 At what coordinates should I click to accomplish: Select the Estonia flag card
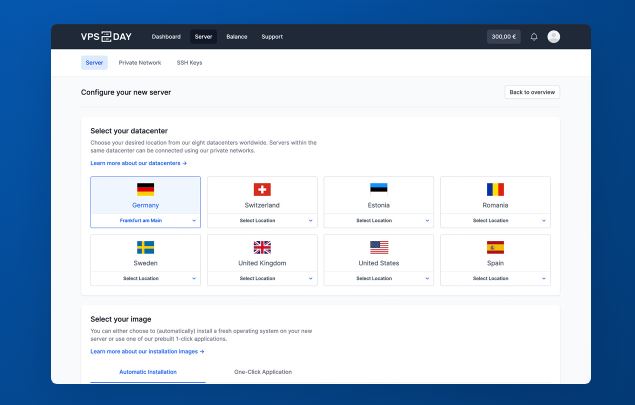click(x=379, y=195)
